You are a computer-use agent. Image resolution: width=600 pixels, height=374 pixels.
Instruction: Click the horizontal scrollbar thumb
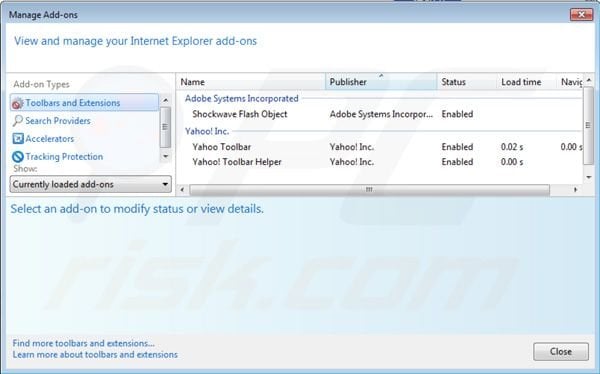(369, 189)
